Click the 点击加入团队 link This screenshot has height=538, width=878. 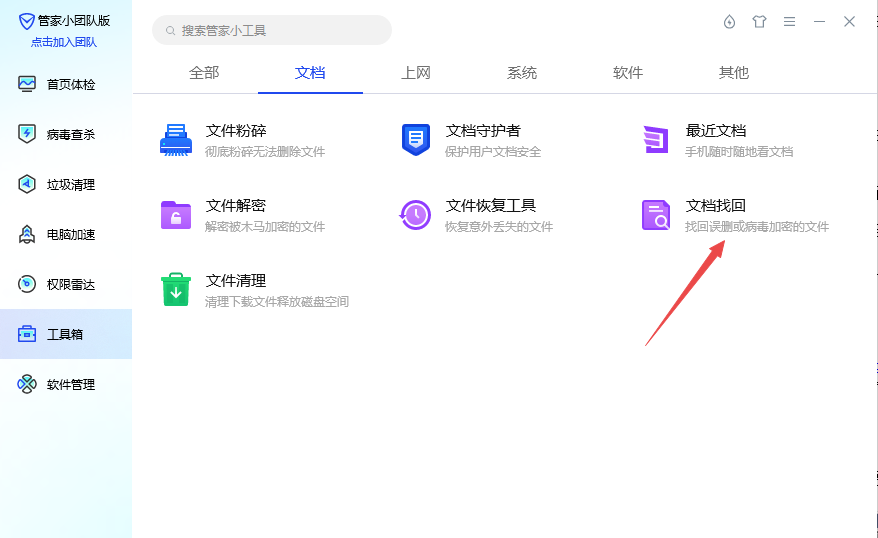click(65, 42)
